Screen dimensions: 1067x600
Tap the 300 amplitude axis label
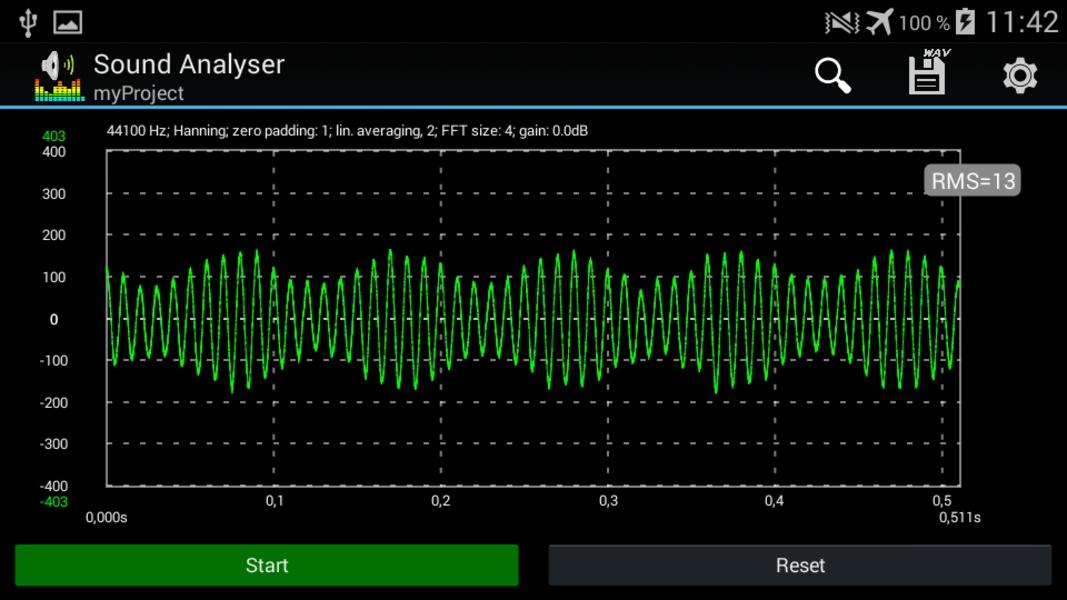click(x=54, y=194)
